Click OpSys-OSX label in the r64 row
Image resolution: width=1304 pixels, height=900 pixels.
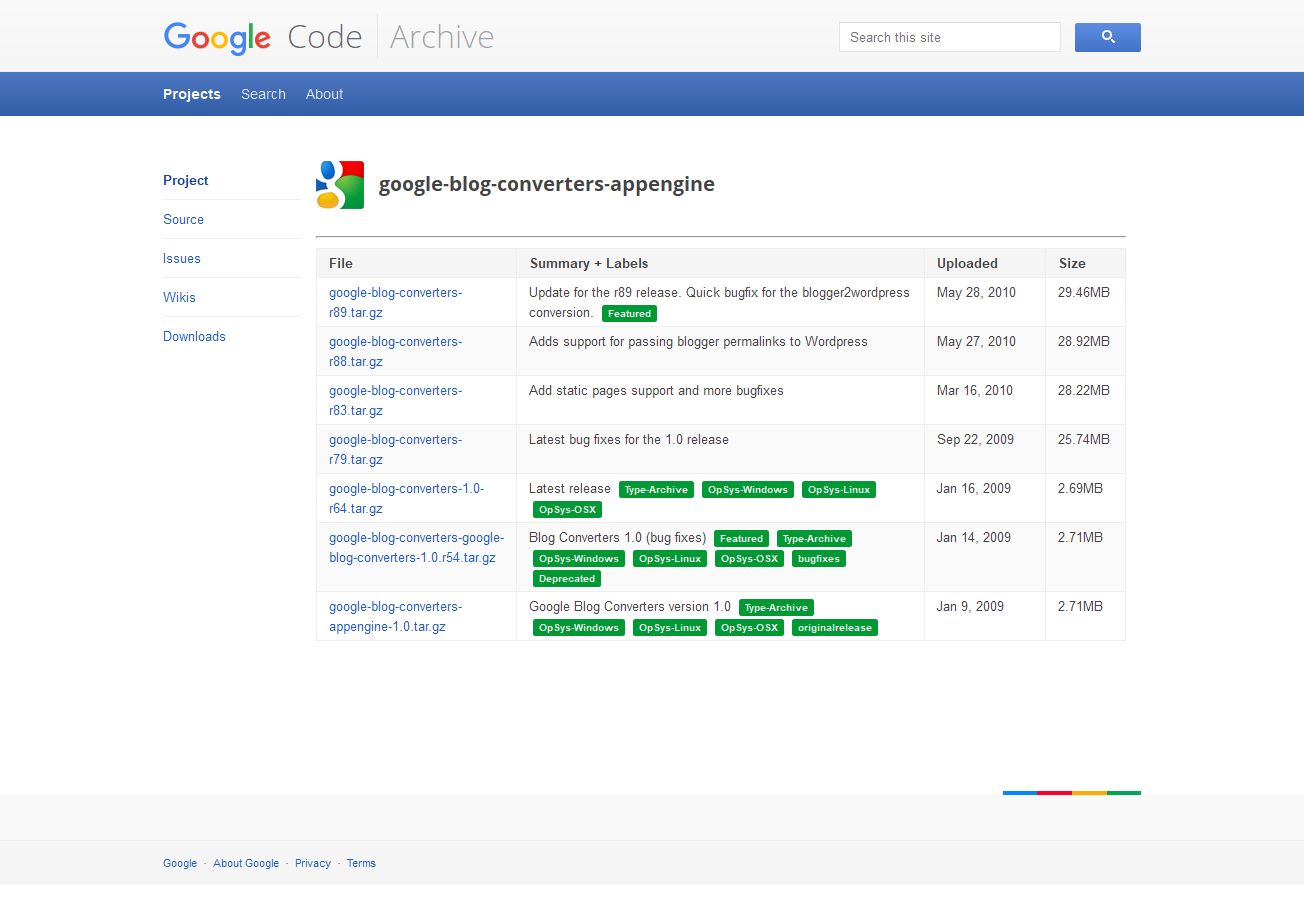(567, 509)
